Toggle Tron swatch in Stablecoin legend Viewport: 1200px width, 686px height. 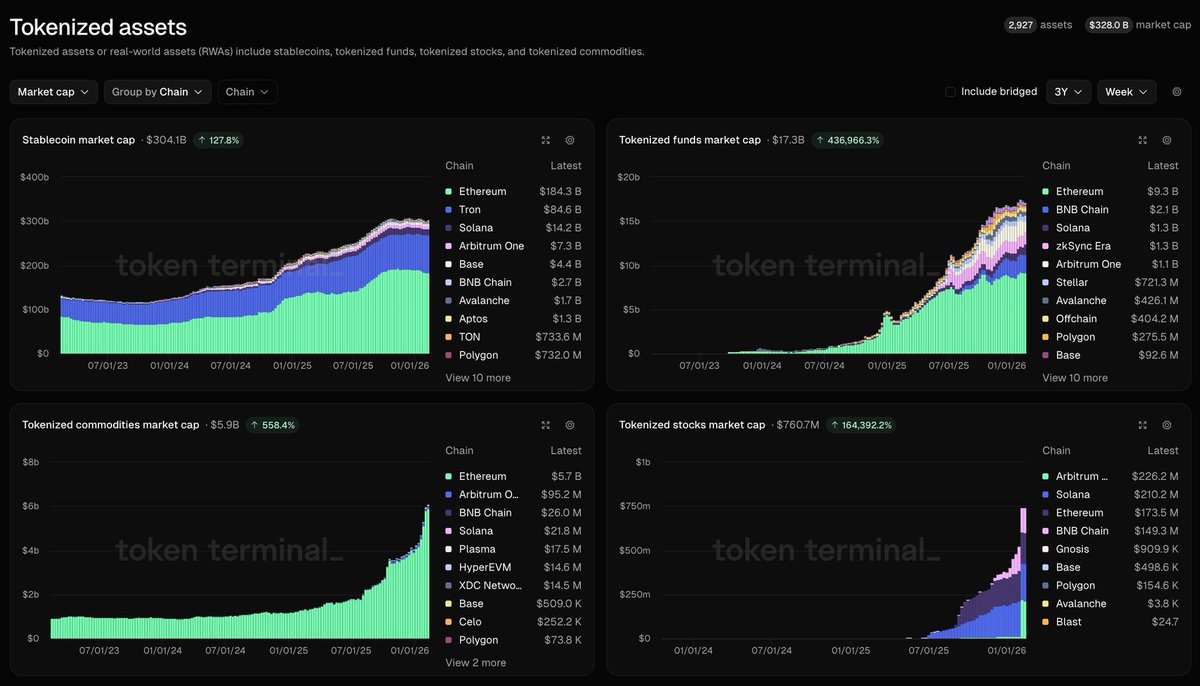click(449, 210)
